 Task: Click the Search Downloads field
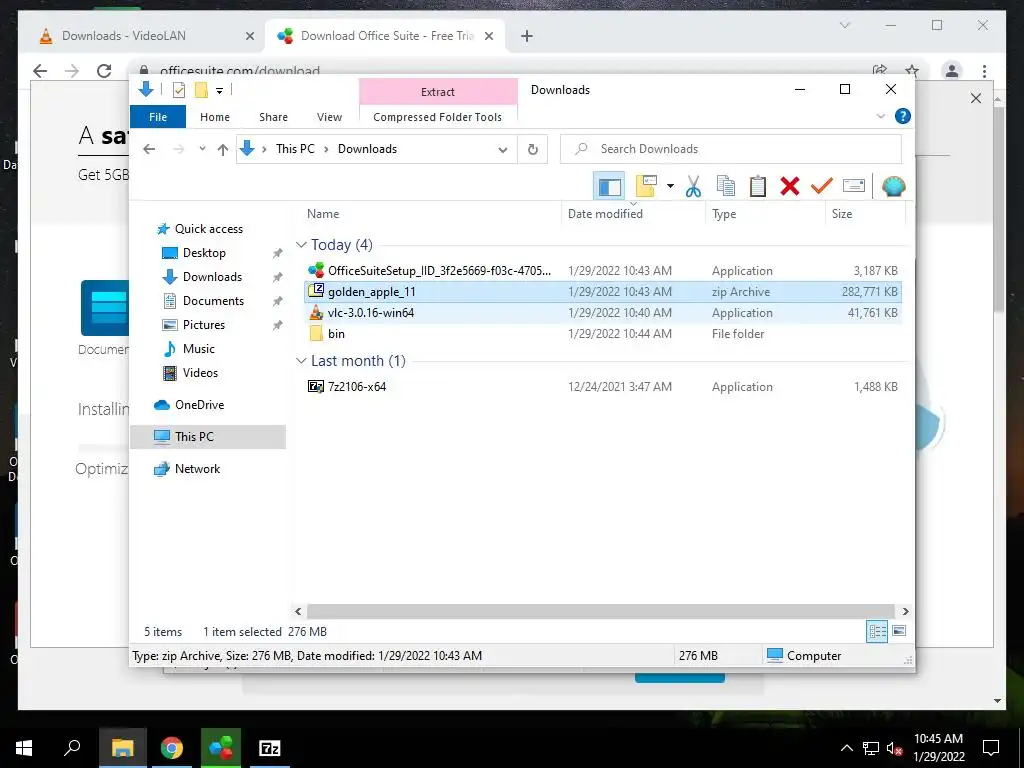coord(731,149)
